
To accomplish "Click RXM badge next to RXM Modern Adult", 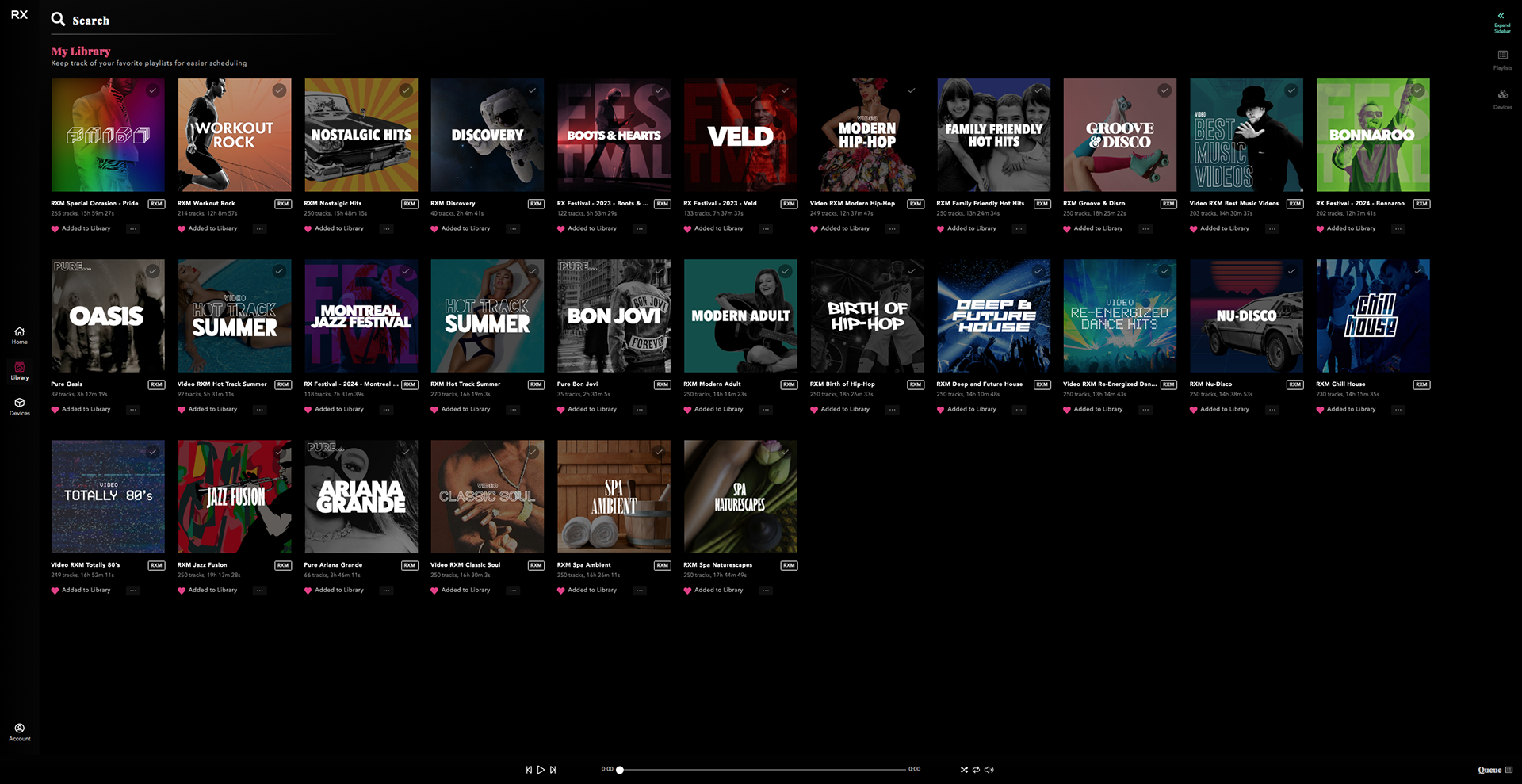I will tap(789, 384).
